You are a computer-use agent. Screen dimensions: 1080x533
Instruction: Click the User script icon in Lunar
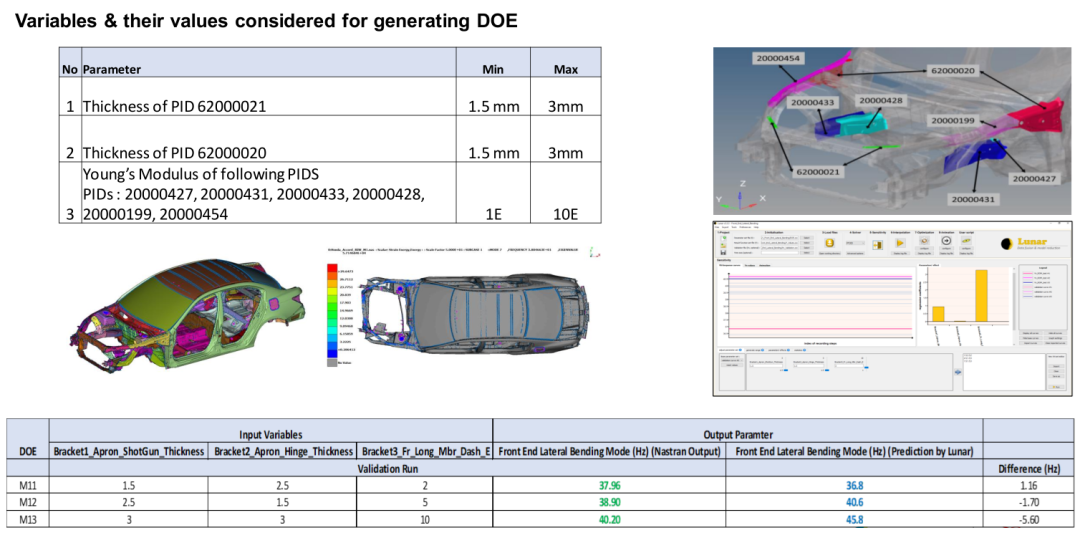(966, 240)
